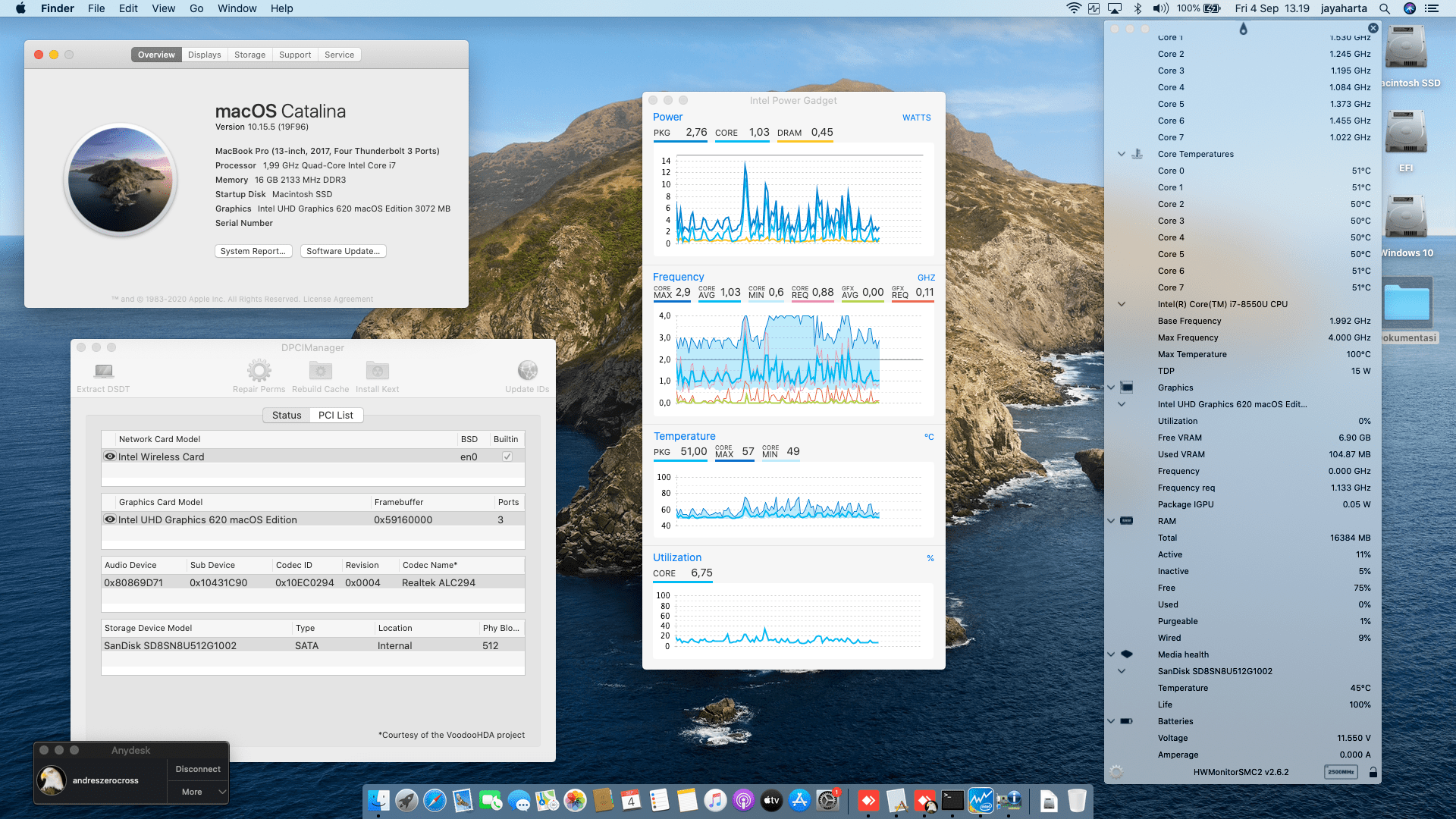This screenshot has width=1456, height=819.
Task: Click Extract DSDT icon in DPCIManager
Action: [x=104, y=371]
